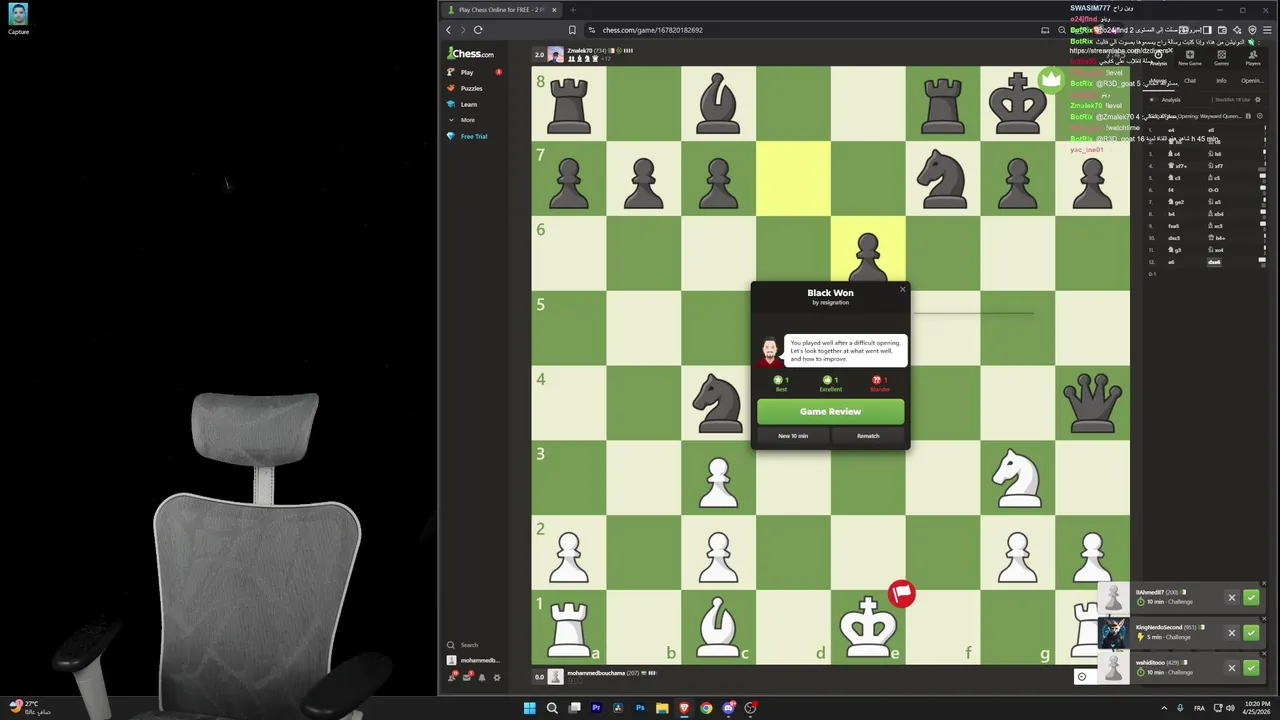1280x720 pixels.
Task: Click the coach avatar in result dialog
Action: pos(769,352)
